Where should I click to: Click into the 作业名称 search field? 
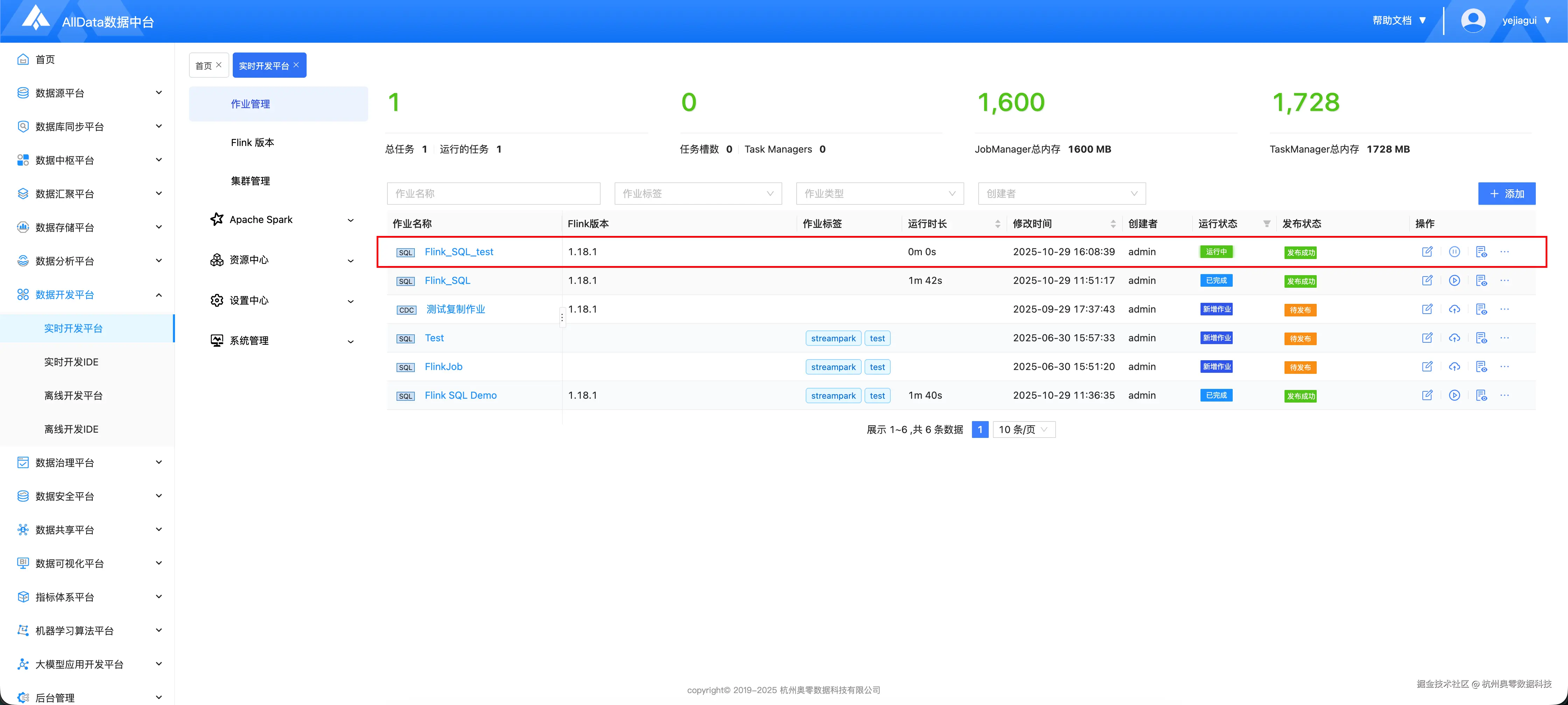pos(493,194)
